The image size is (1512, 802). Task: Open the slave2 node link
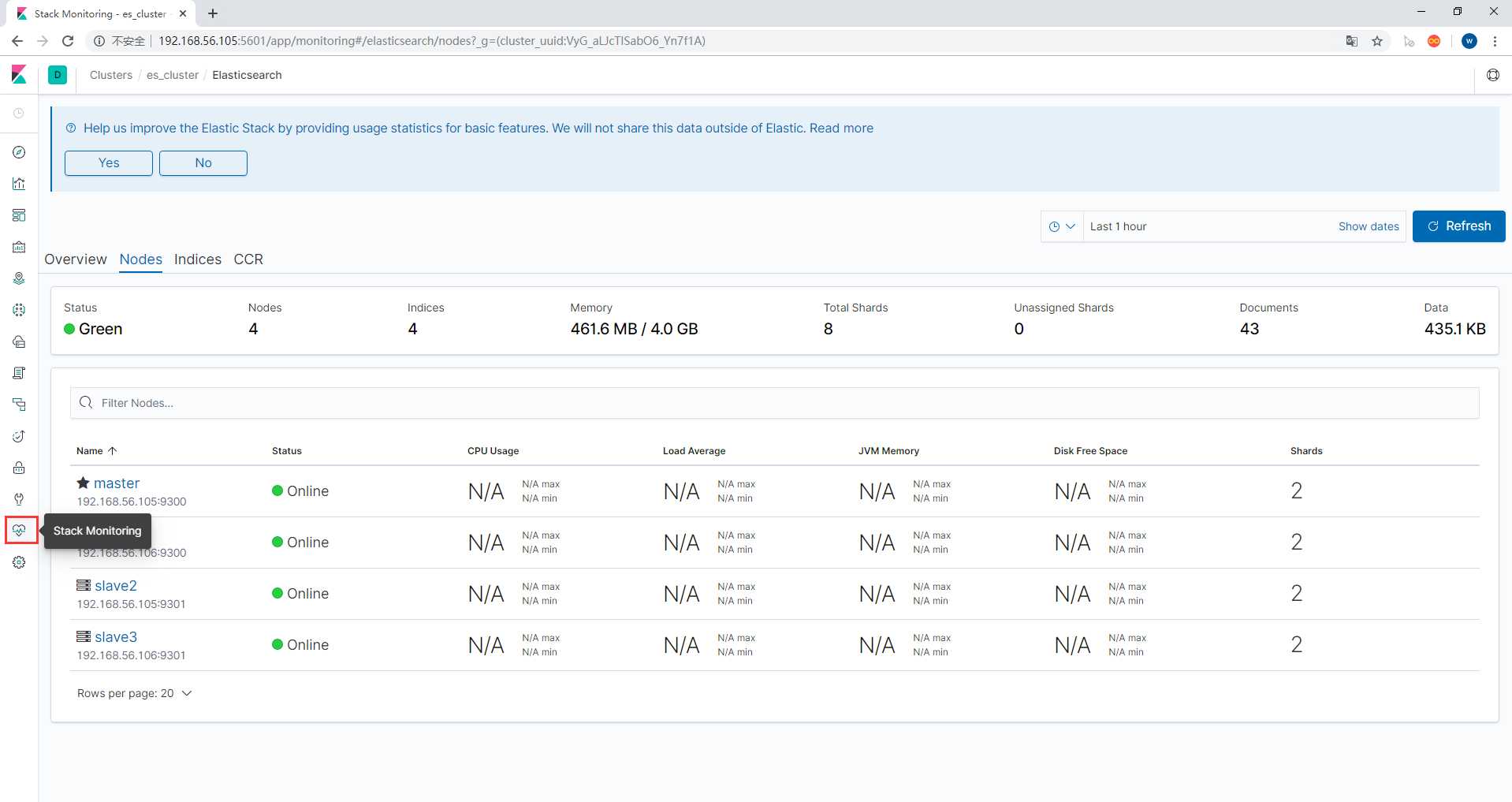[x=116, y=586]
